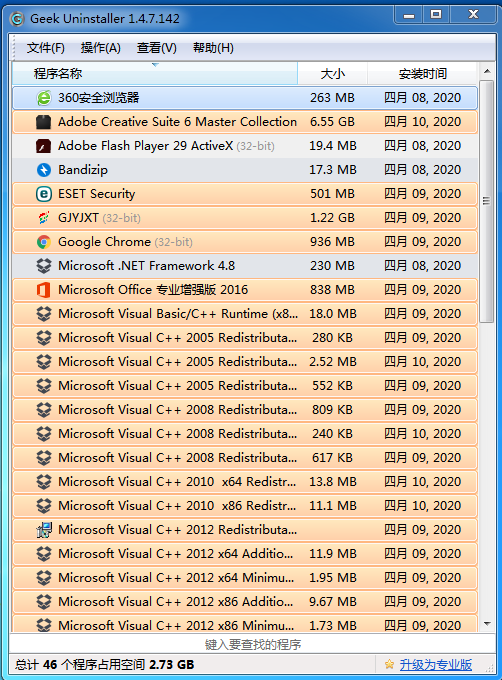
Task: Open the 帮助(H) menu
Action: 213,48
